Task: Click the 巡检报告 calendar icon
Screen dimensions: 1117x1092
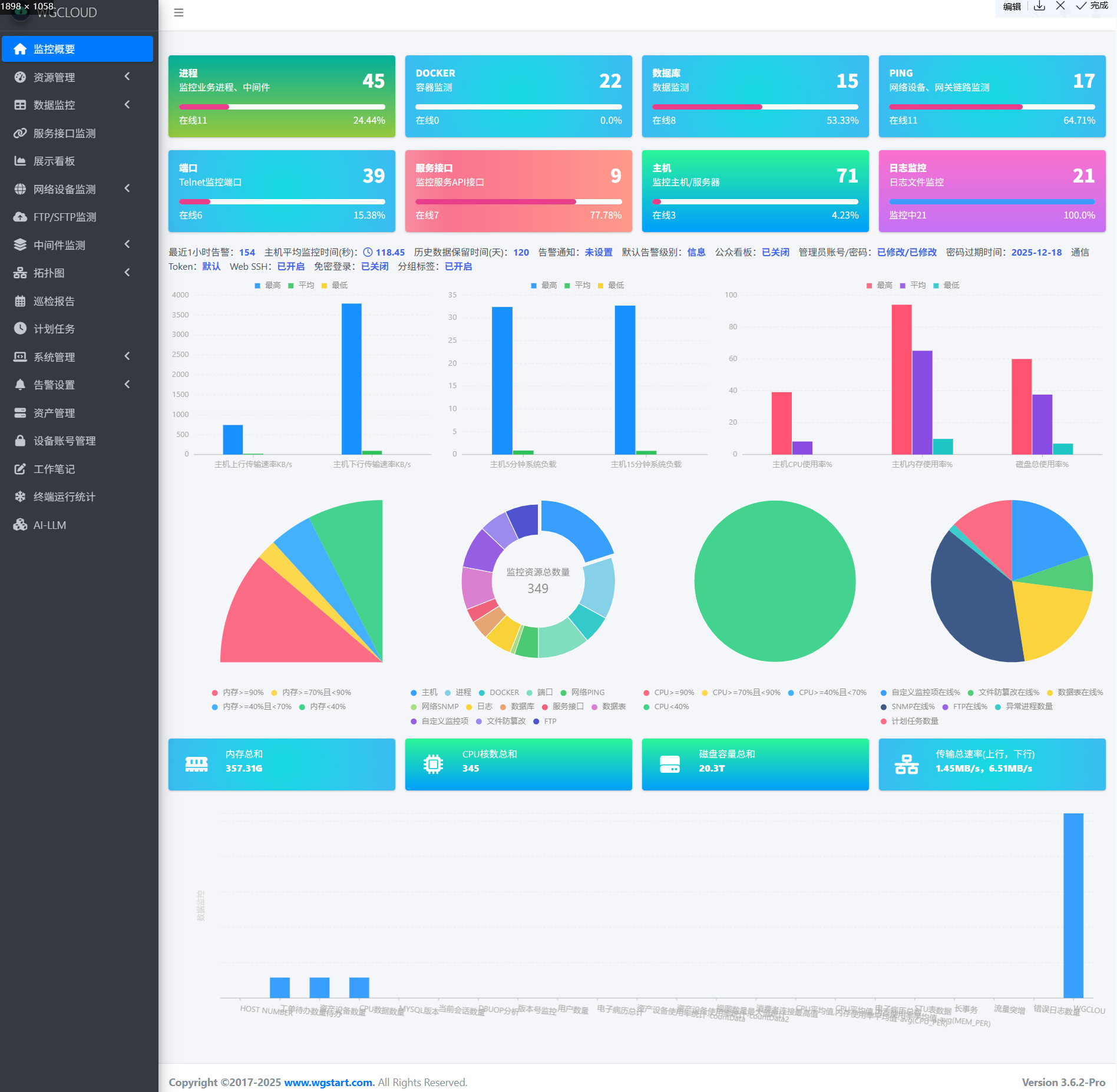Action: (x=20, y=301)
